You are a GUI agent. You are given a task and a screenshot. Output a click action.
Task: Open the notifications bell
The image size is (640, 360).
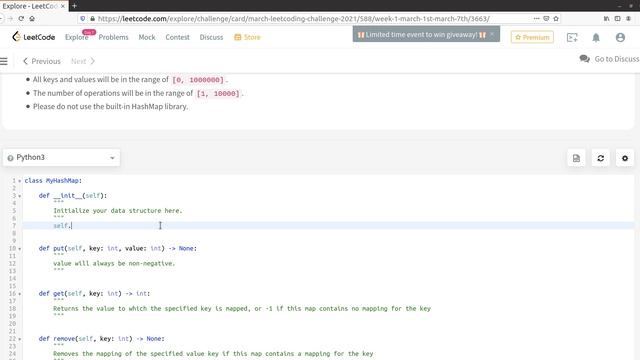[596, 38]
